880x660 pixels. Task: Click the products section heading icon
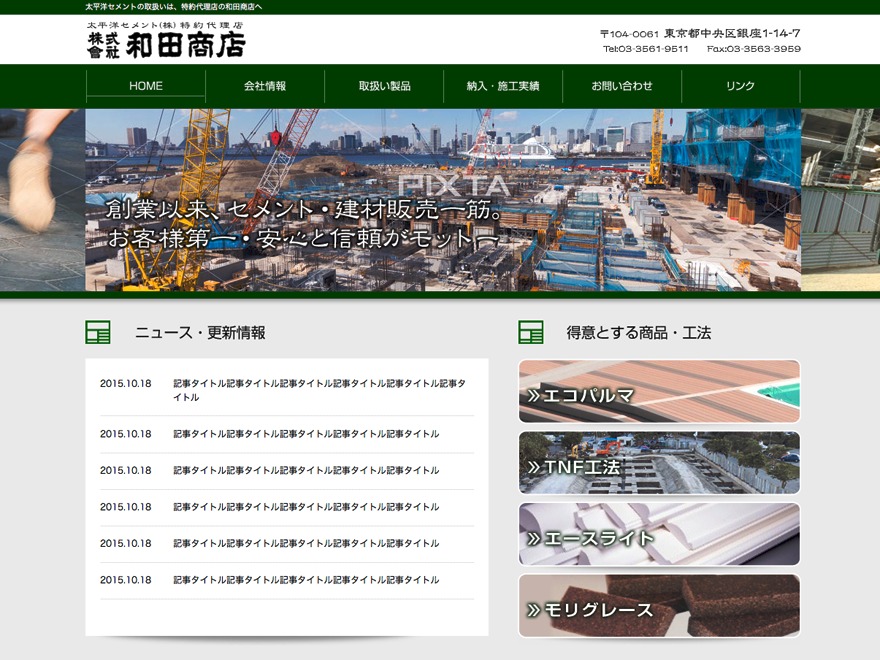[x=531, y=332]
